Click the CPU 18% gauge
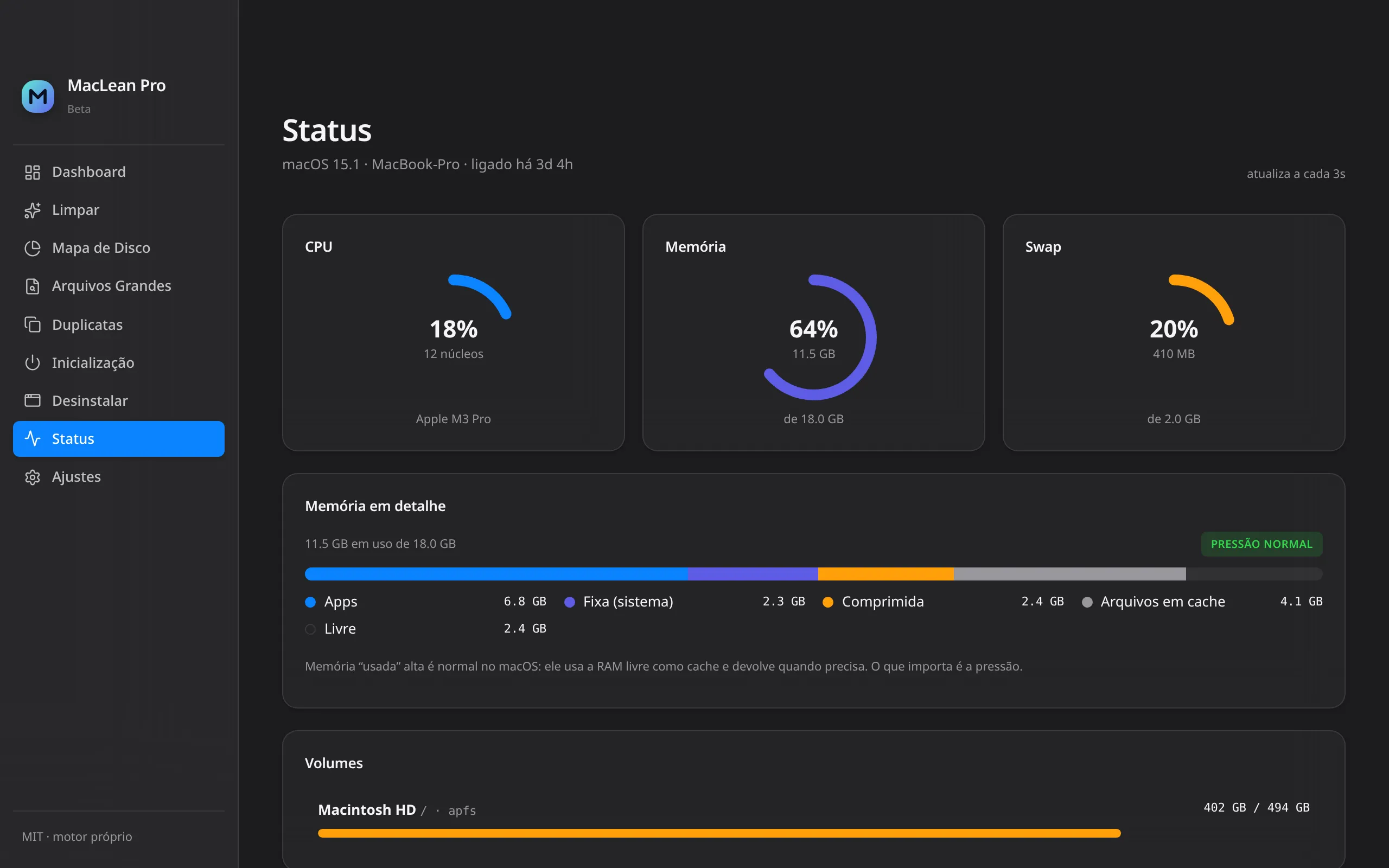 click(x=454, y=337)
